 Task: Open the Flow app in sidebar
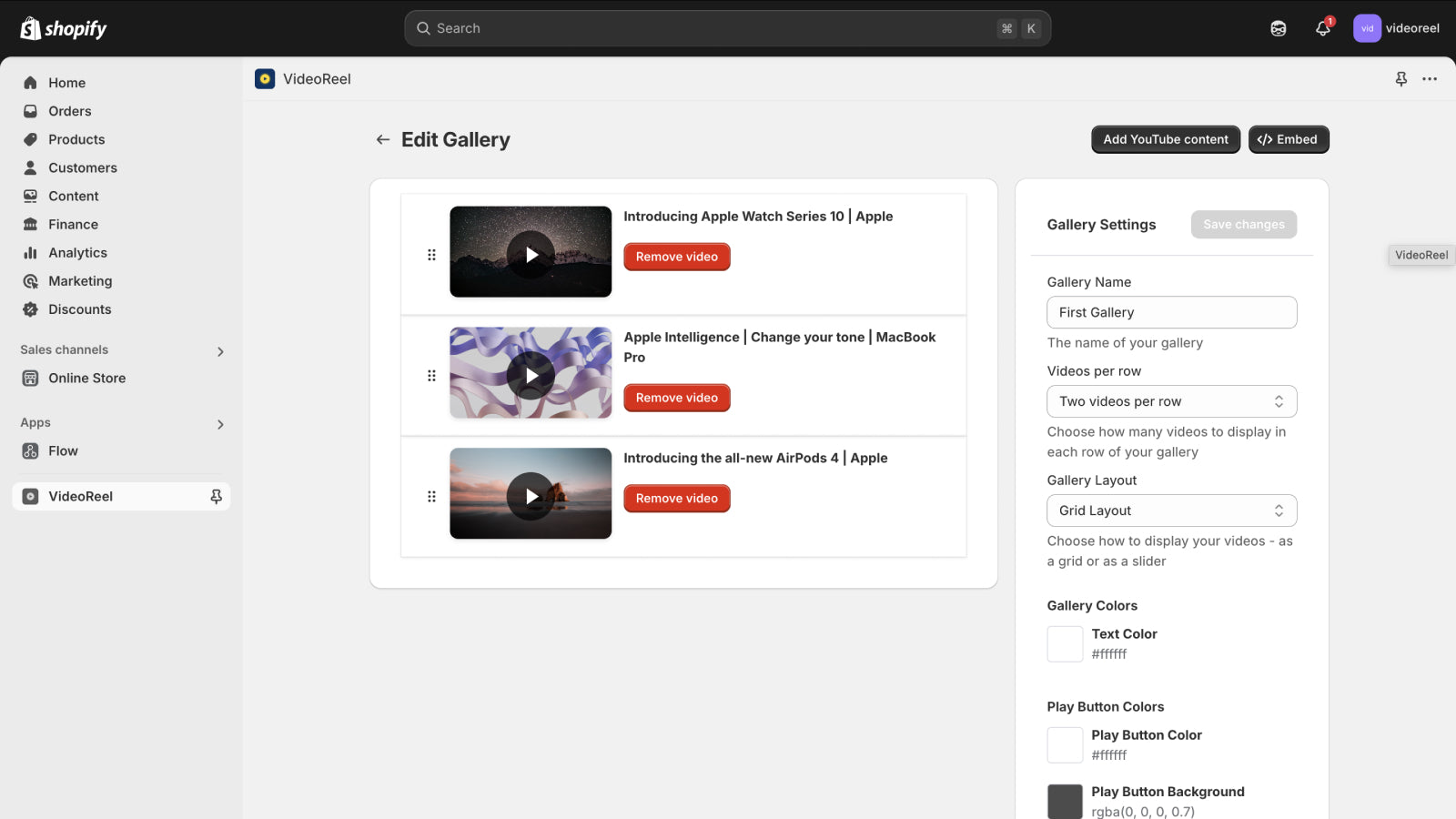(64, 450)
